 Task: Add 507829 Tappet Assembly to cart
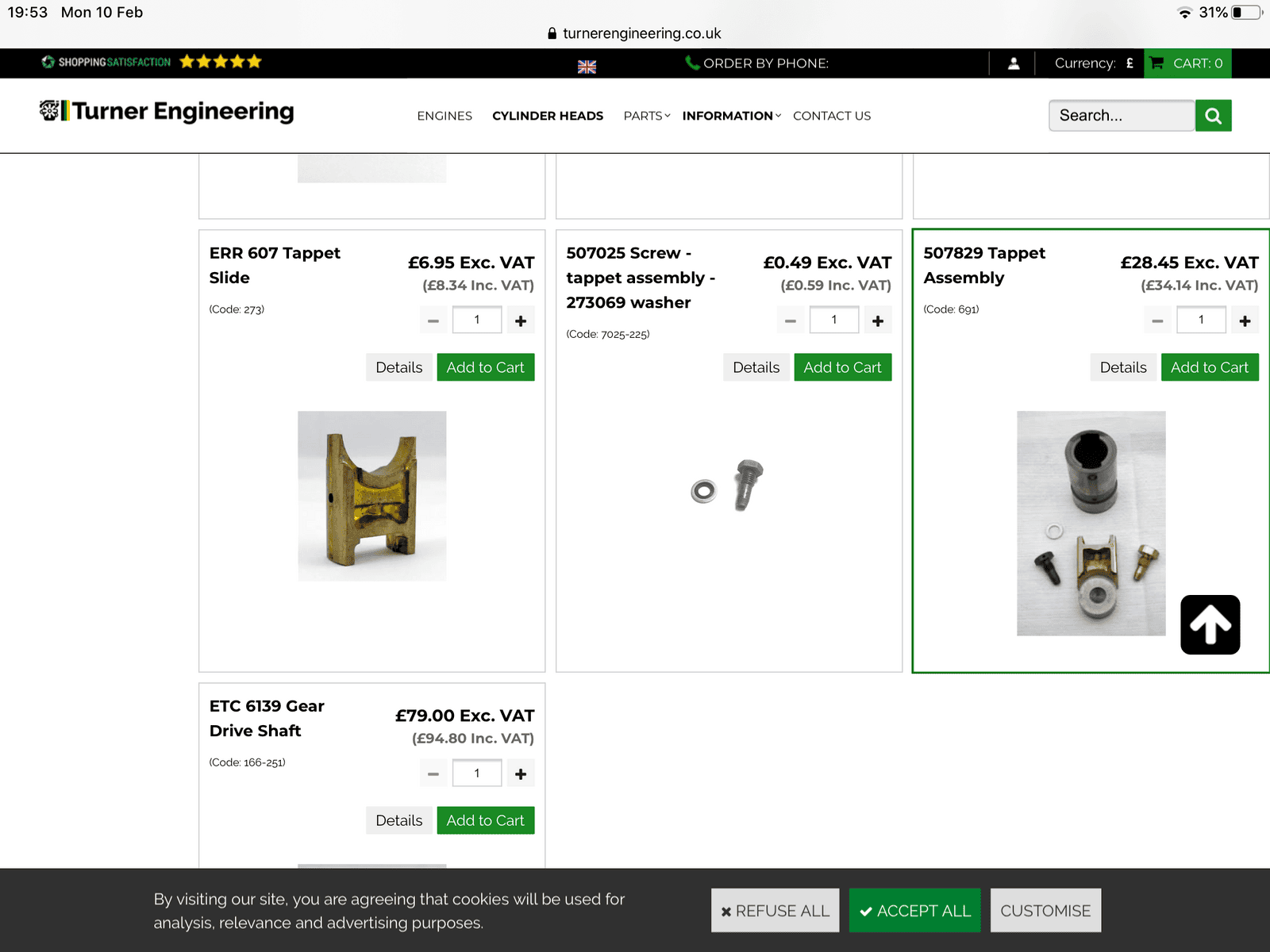pyautogui.click(x=1210, y=367)
